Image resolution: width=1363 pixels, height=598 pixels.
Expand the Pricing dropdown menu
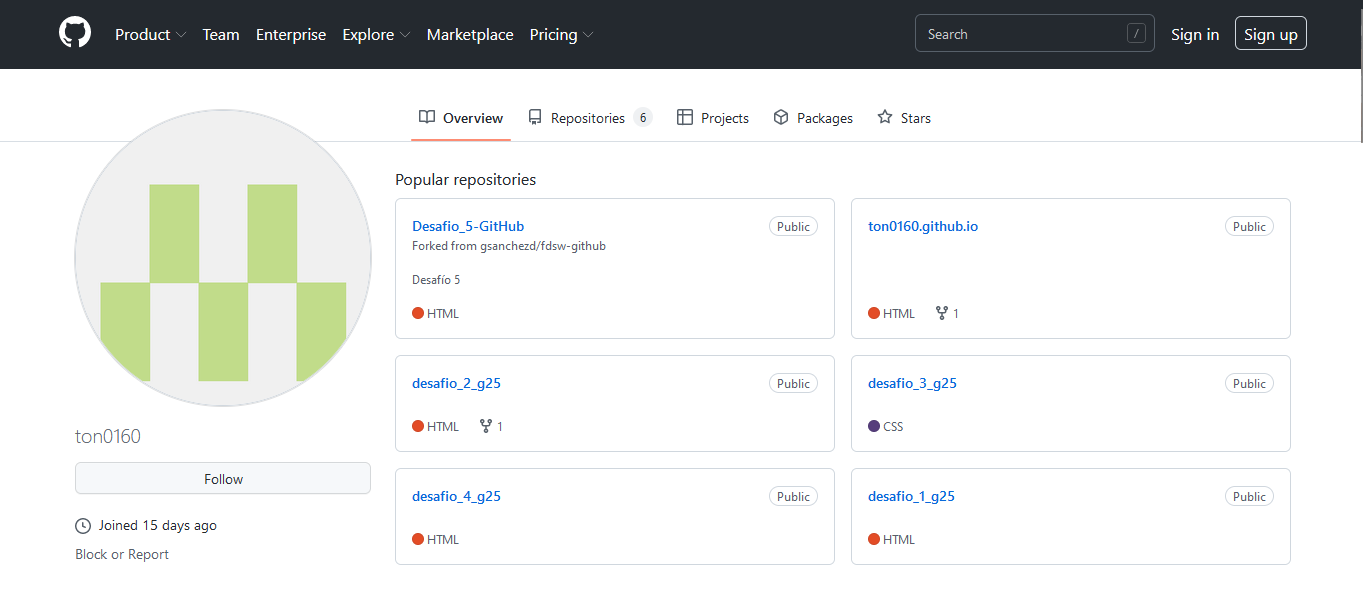[x=561, y=34]
